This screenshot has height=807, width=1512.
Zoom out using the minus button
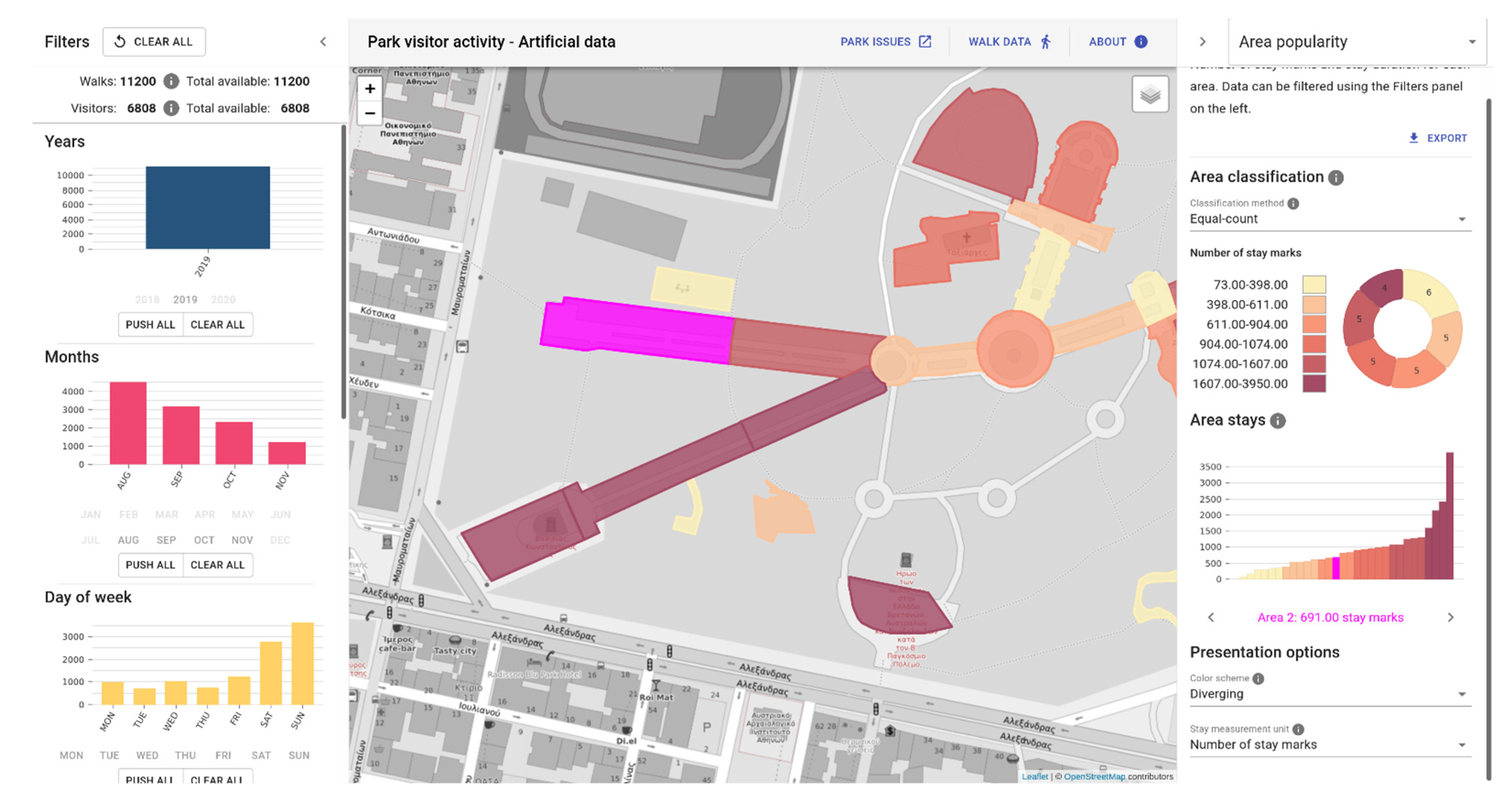click(x=370, y=113)
